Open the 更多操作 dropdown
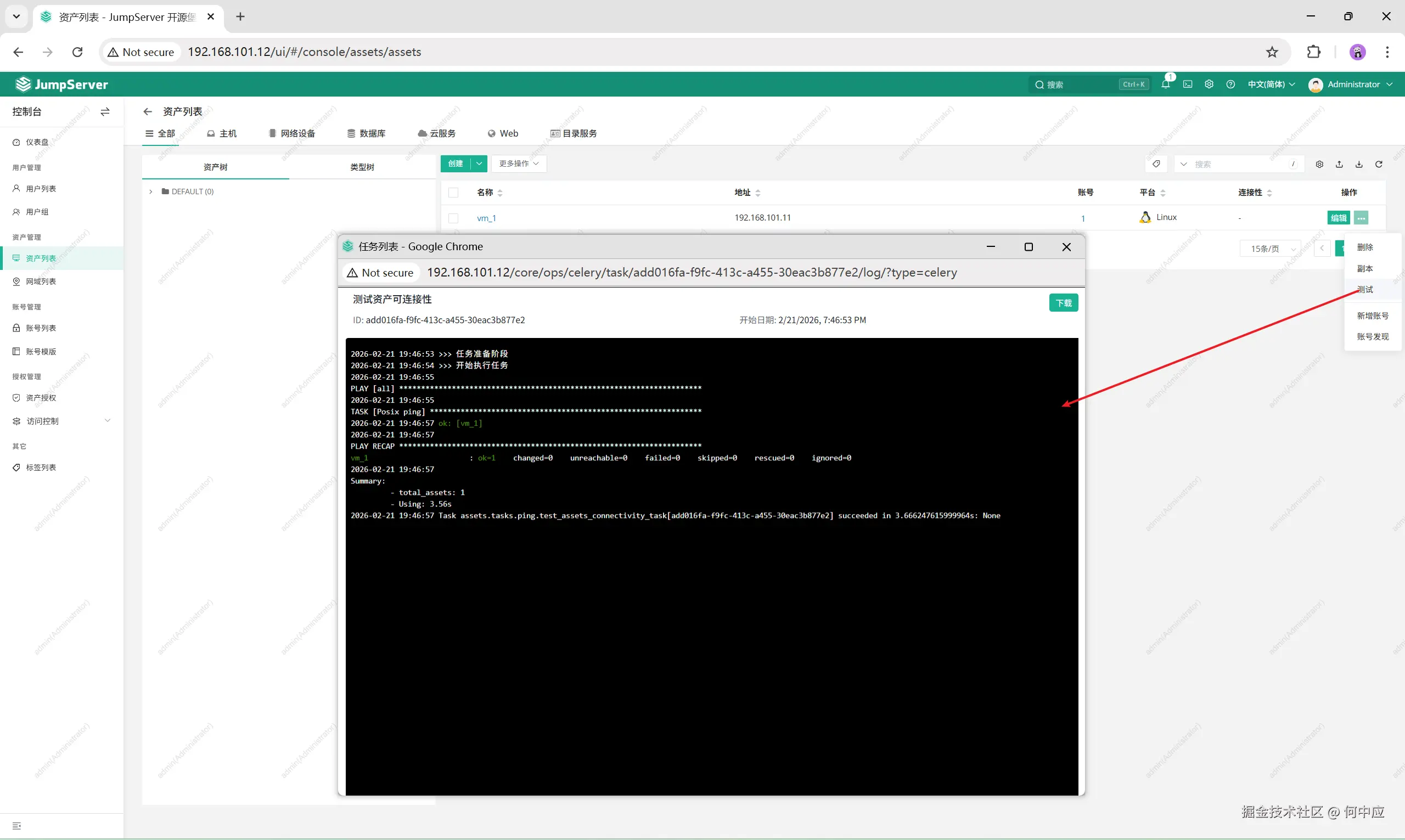This screenshot has width=1405, height=840. click(x=519, y=164)
